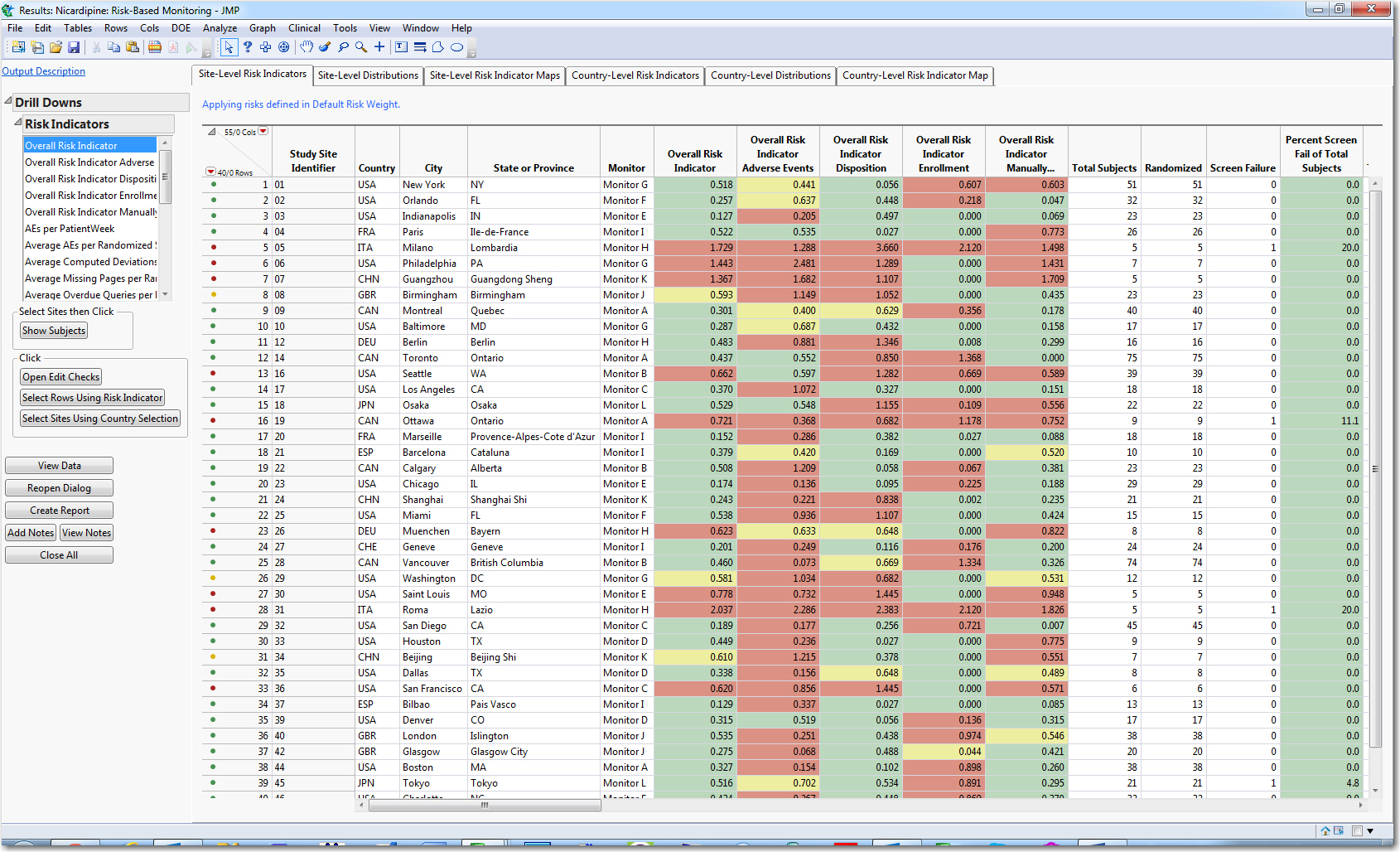The width and height of the screenshot is (1400, 852).
Task: Open the Output Description link
Action: click(44, 71)
